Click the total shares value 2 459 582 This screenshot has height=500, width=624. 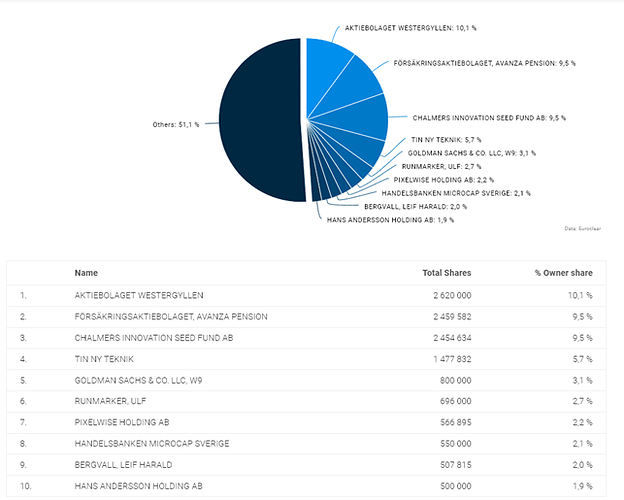point(452,316)
